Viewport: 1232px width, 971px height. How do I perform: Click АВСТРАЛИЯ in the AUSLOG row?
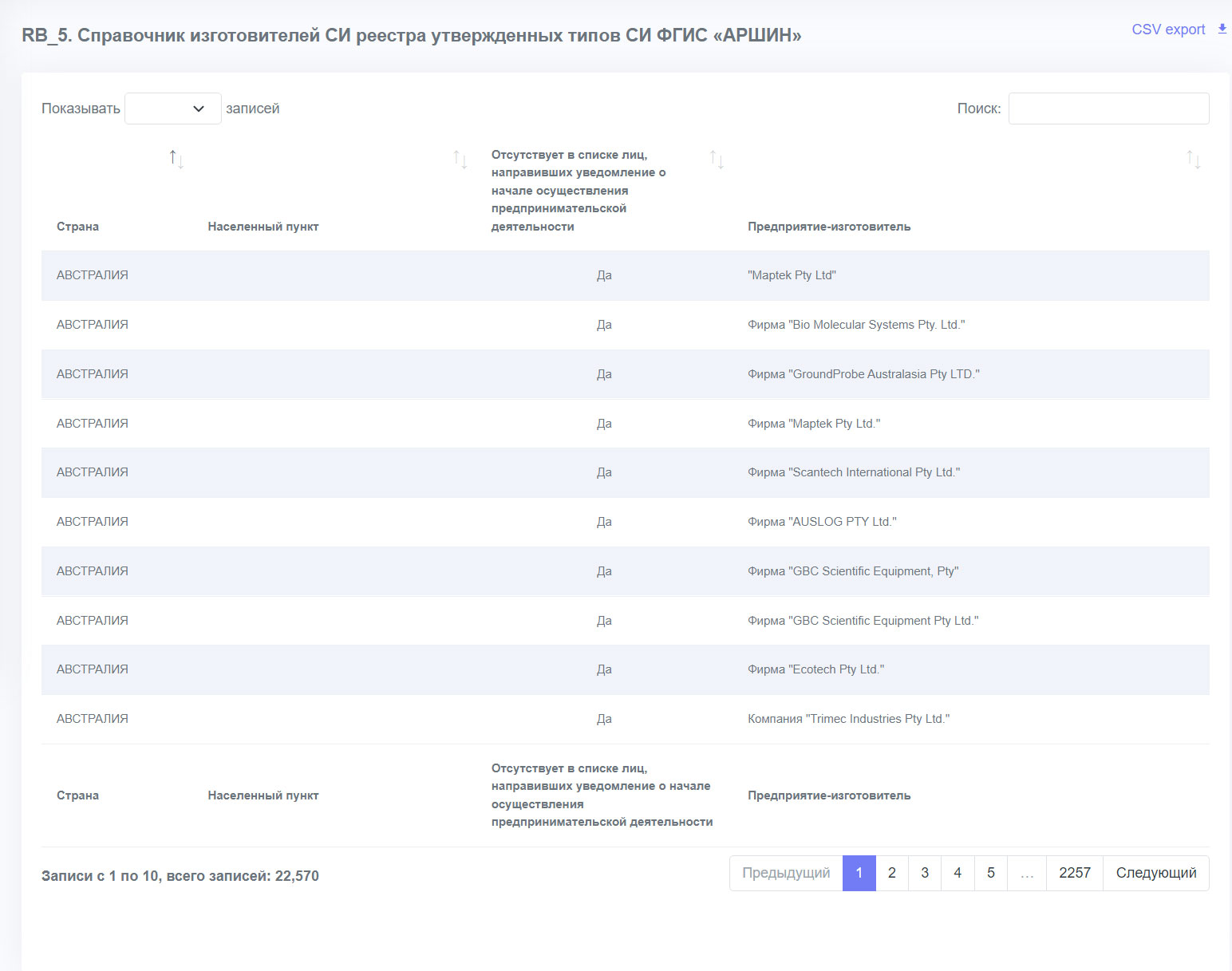93,522
